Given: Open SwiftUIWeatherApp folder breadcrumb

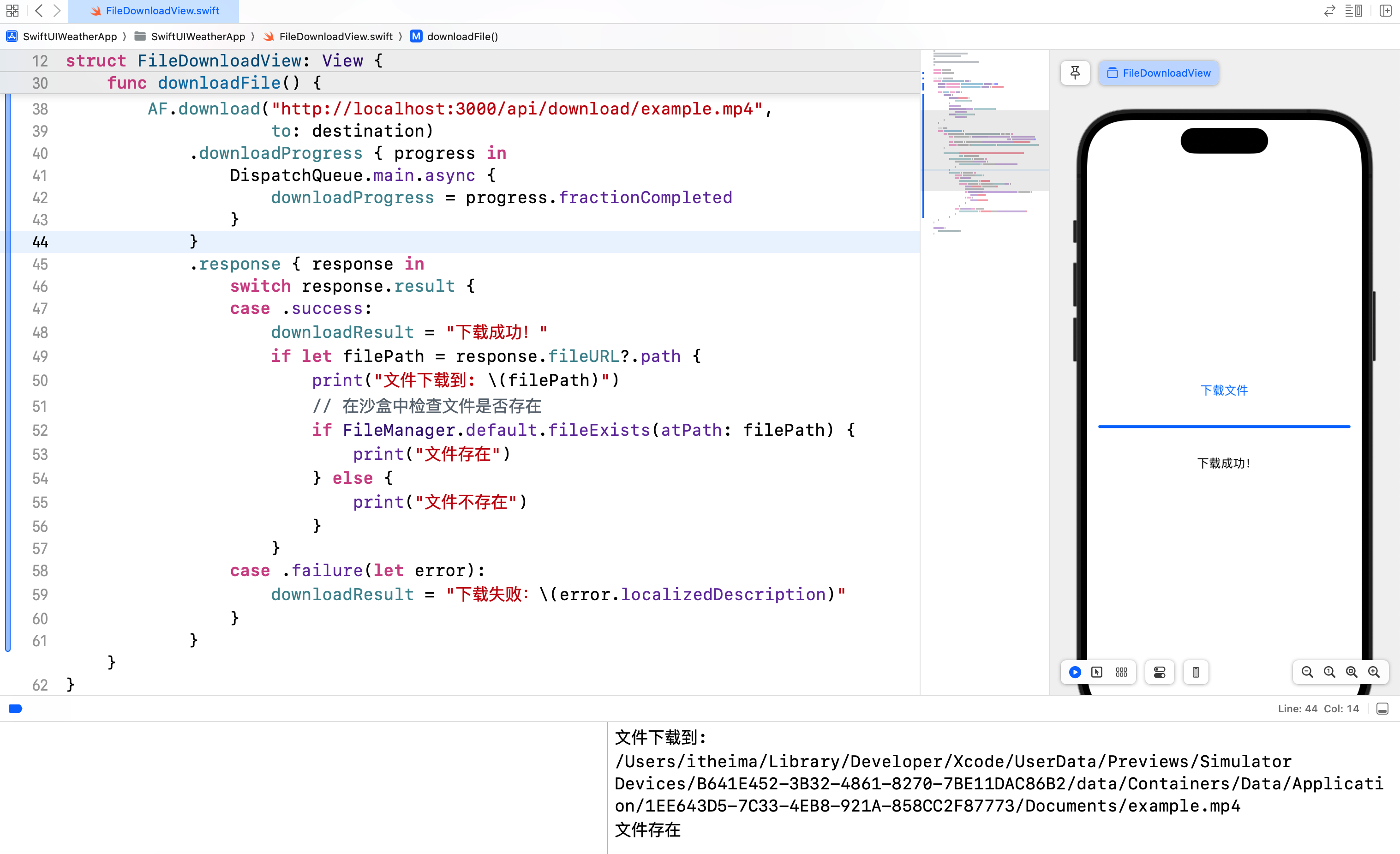Looking at the screenshot, I should [x=189, y=36].
